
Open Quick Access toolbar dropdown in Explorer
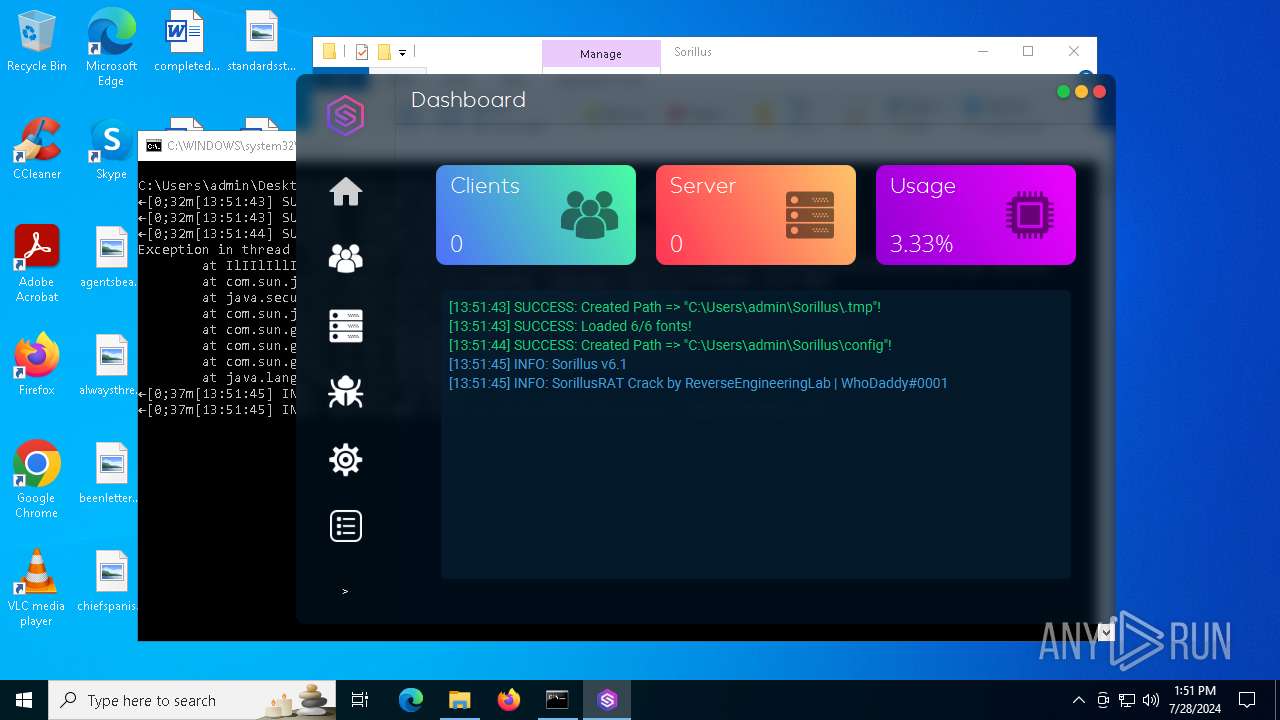[x=402, y=52]
